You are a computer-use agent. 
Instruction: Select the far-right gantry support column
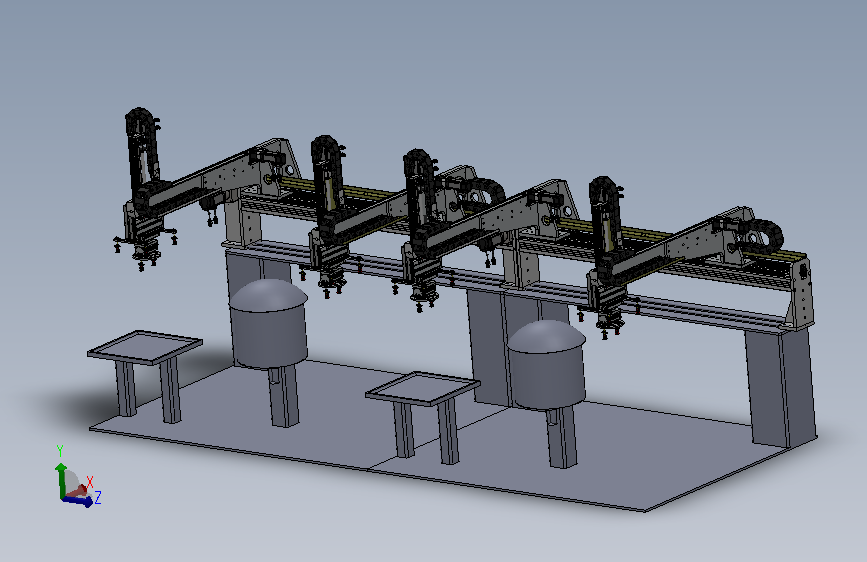click(781, 387)
